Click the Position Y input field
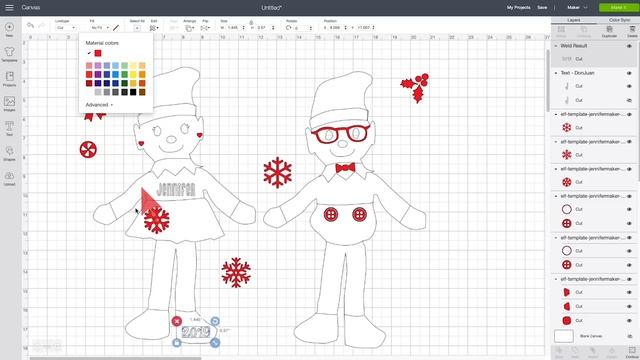The image size is (640, 360). [x=364, y=28]
